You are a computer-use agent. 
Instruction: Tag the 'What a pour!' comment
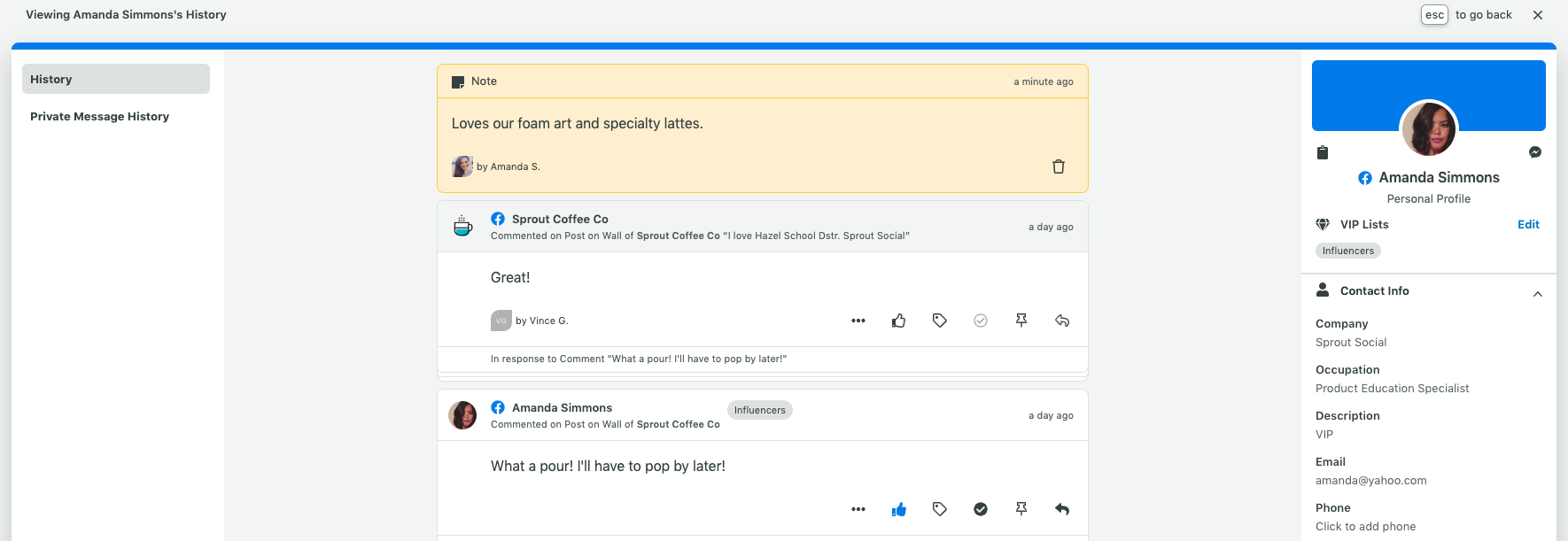coord(939,509)
